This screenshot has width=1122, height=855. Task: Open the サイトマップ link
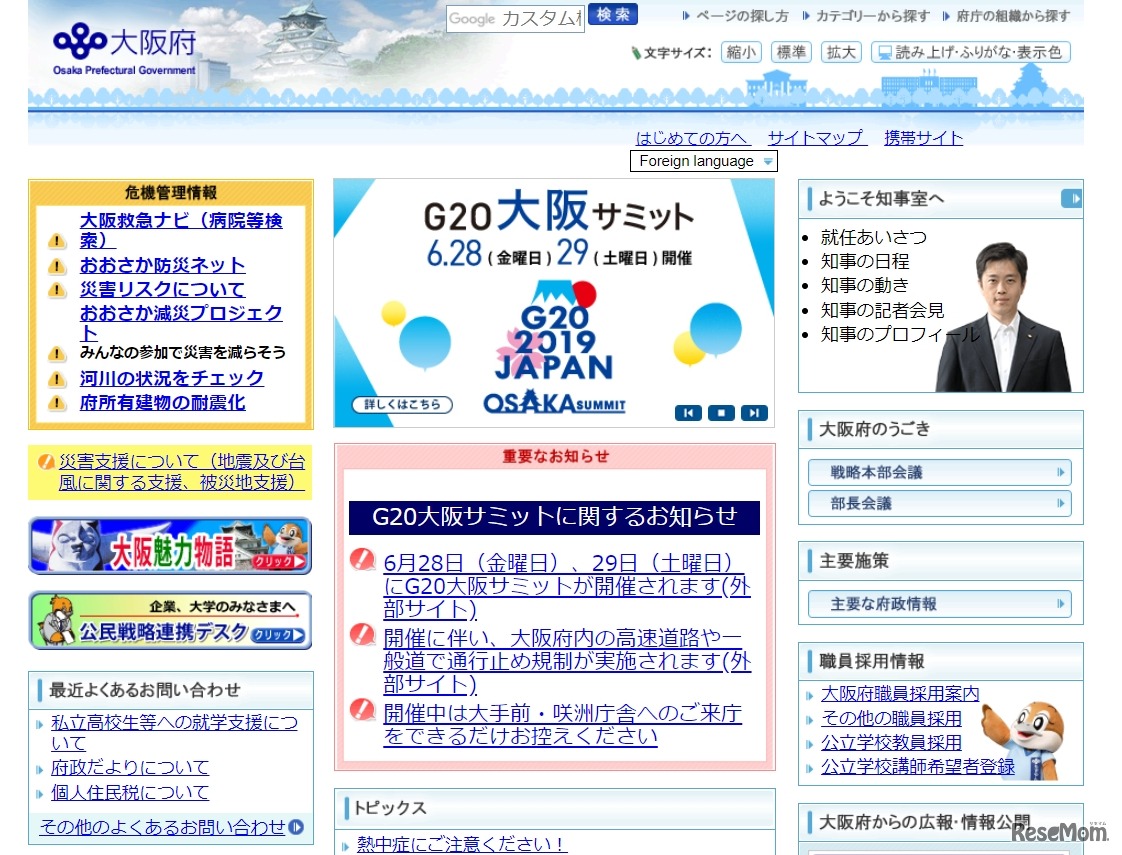pos(816,138)
